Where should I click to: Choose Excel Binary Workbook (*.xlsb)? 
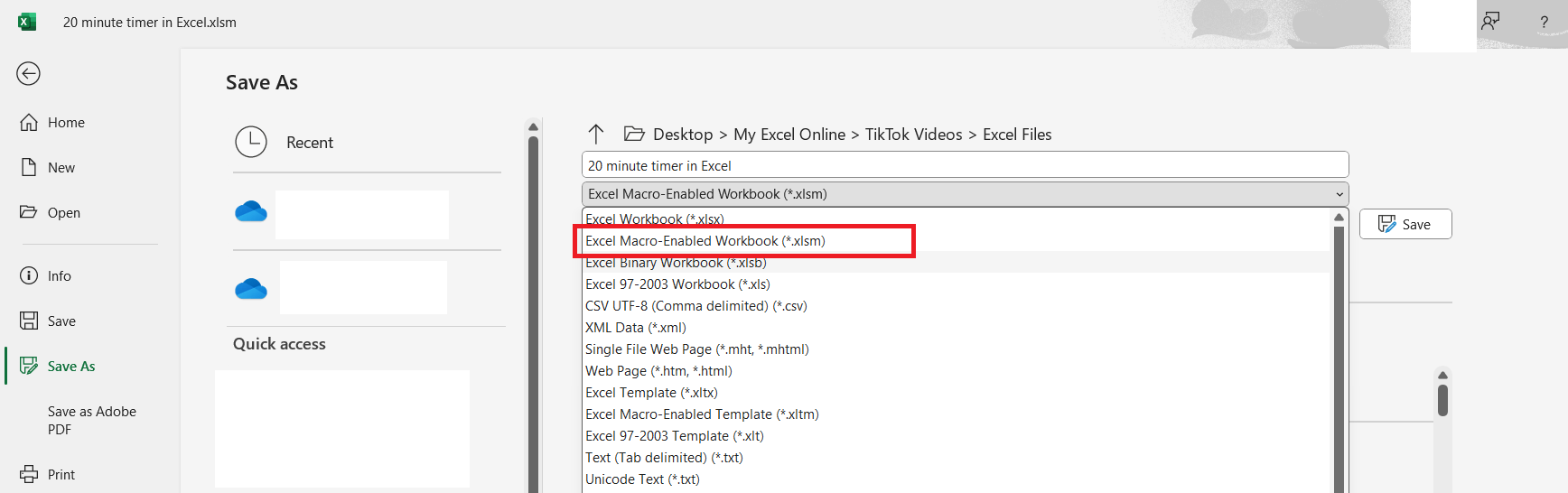click(957, 263)
